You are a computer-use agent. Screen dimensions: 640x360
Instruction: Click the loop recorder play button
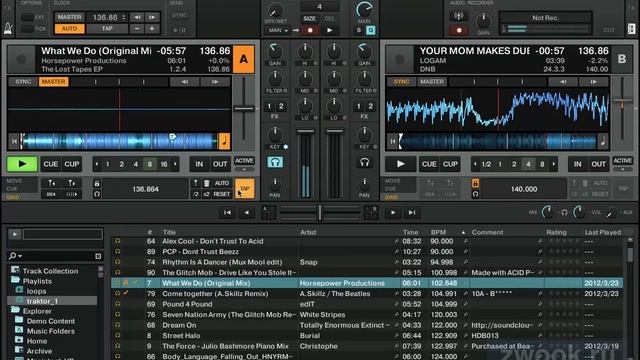(330, 30)
